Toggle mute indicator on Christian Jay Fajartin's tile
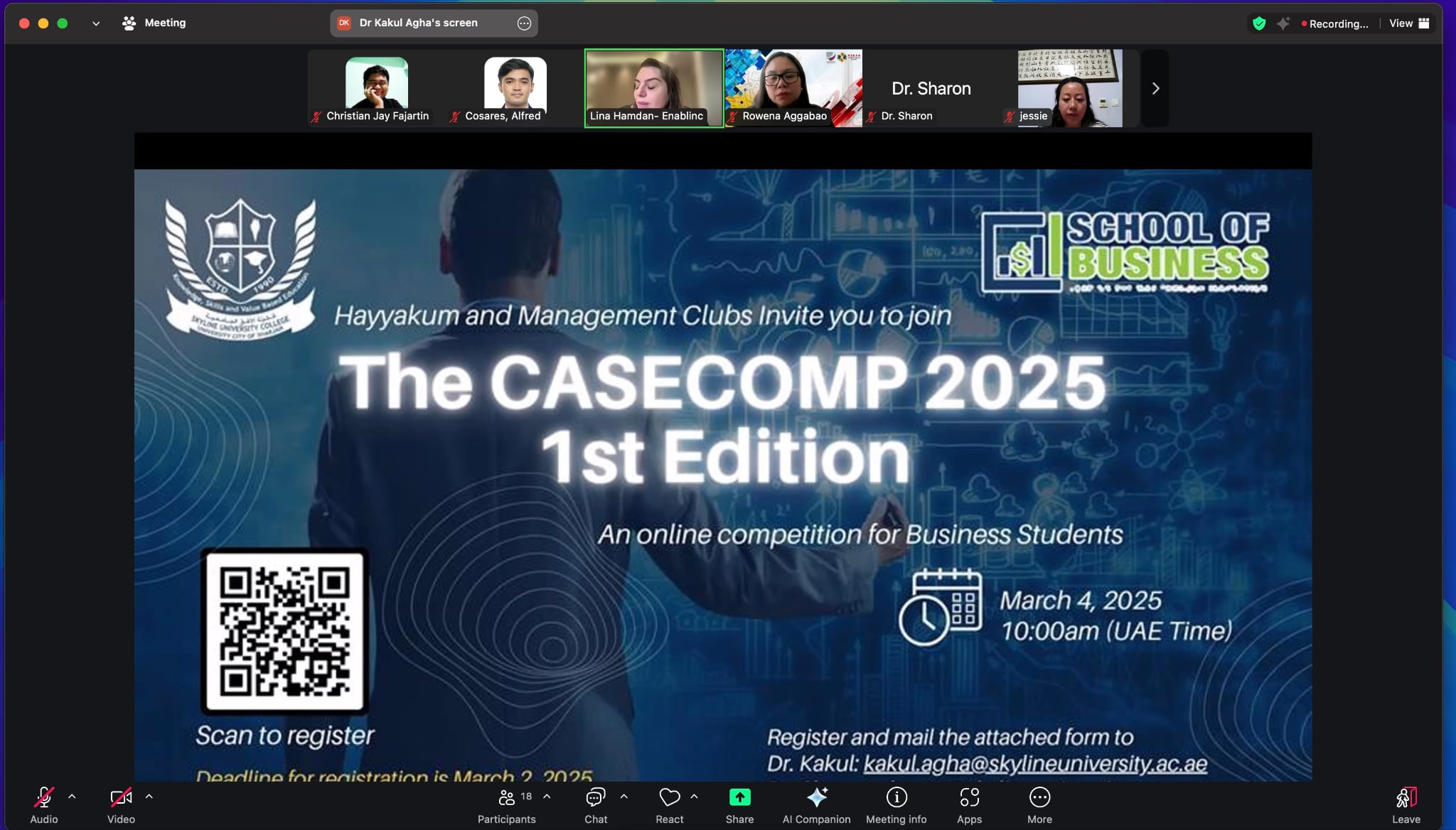This screenshot has height=830, width=1456. [x=317, y=117]
